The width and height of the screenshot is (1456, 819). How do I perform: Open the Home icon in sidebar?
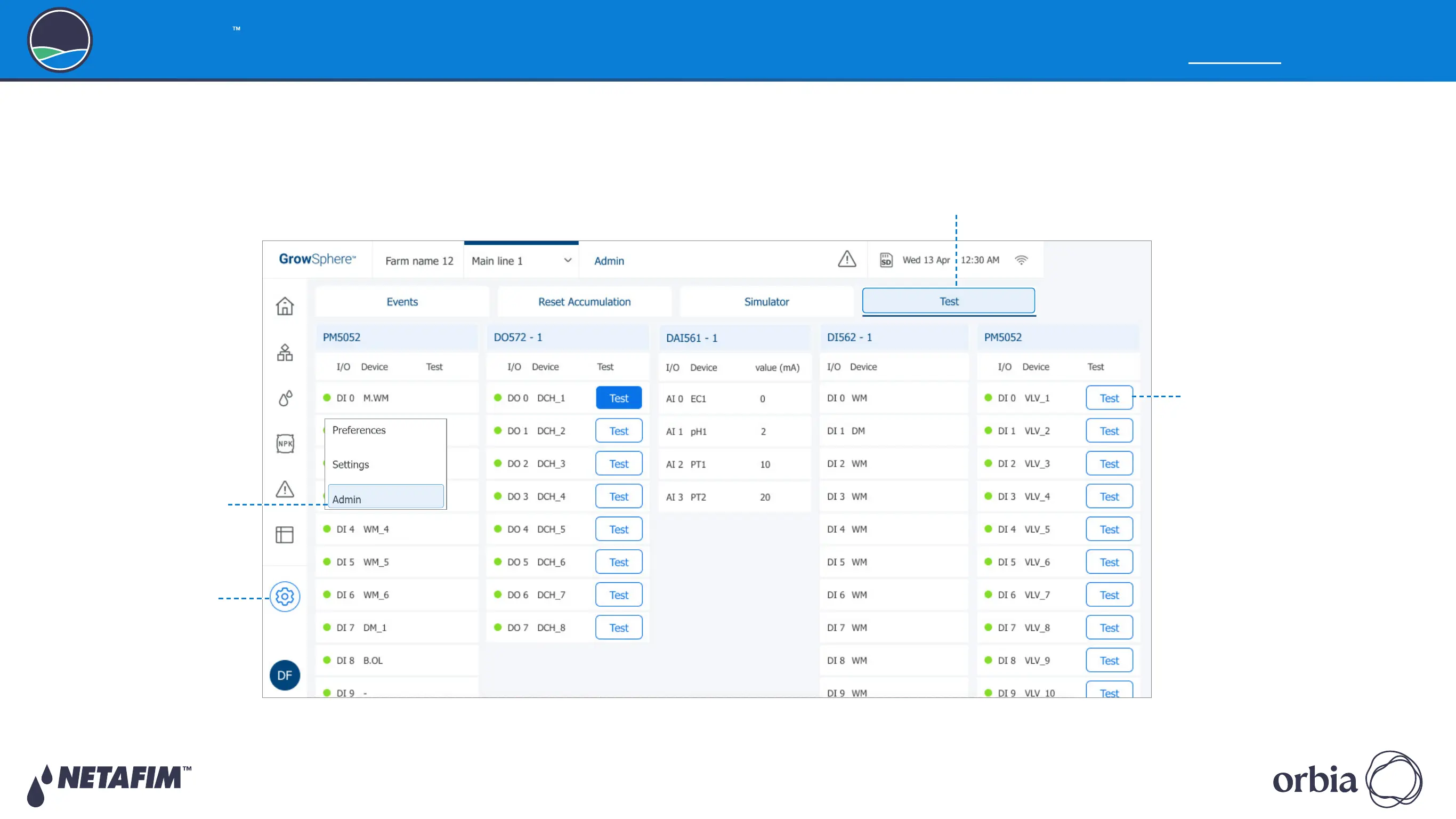pyautogui.click(x=285, y=306)
